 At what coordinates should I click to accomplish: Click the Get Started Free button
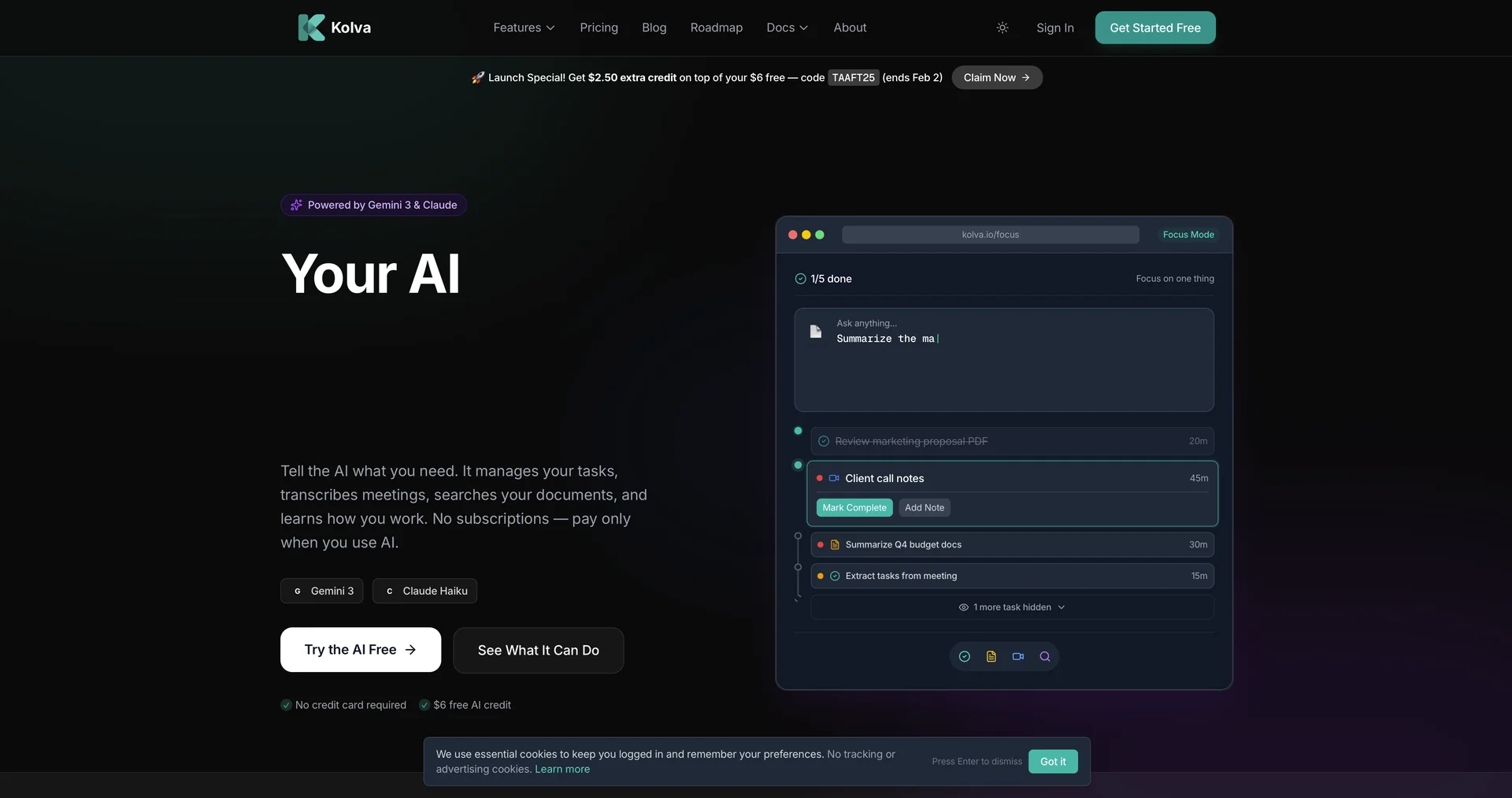pos(1154,28)
